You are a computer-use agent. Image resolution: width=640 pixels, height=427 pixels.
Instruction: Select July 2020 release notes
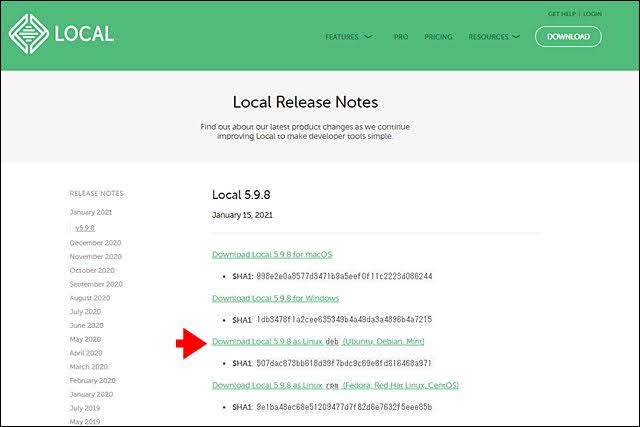pyautogui.click(x=85, y=312)
